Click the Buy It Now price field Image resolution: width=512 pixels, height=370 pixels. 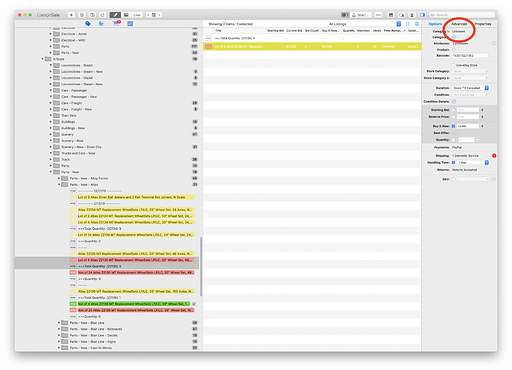pos(468,126)
